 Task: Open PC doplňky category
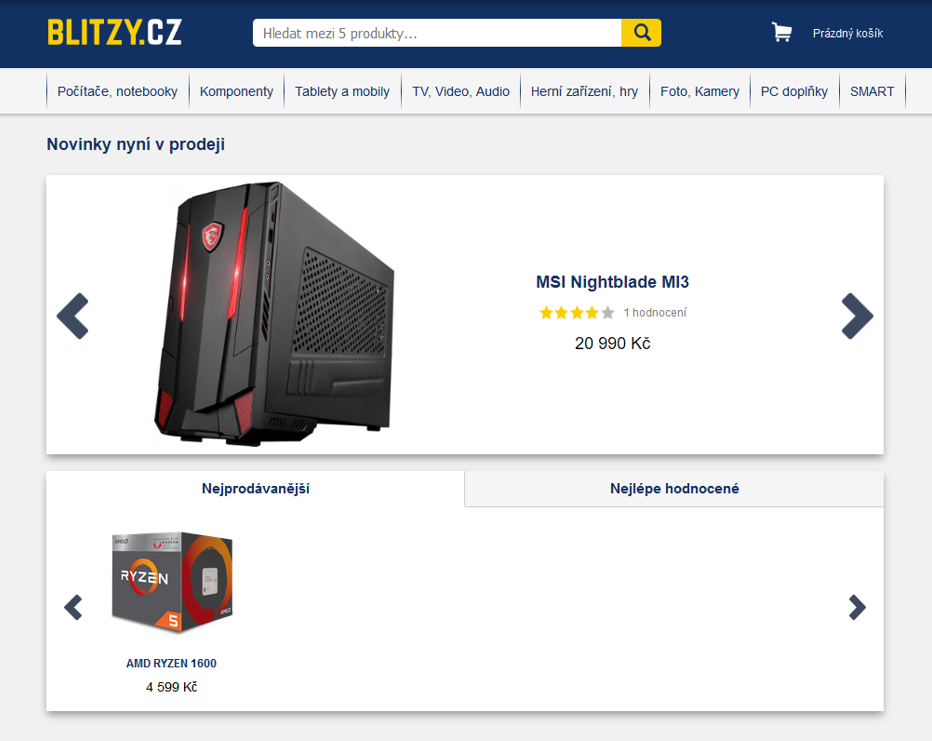click(x=794, y=92)
